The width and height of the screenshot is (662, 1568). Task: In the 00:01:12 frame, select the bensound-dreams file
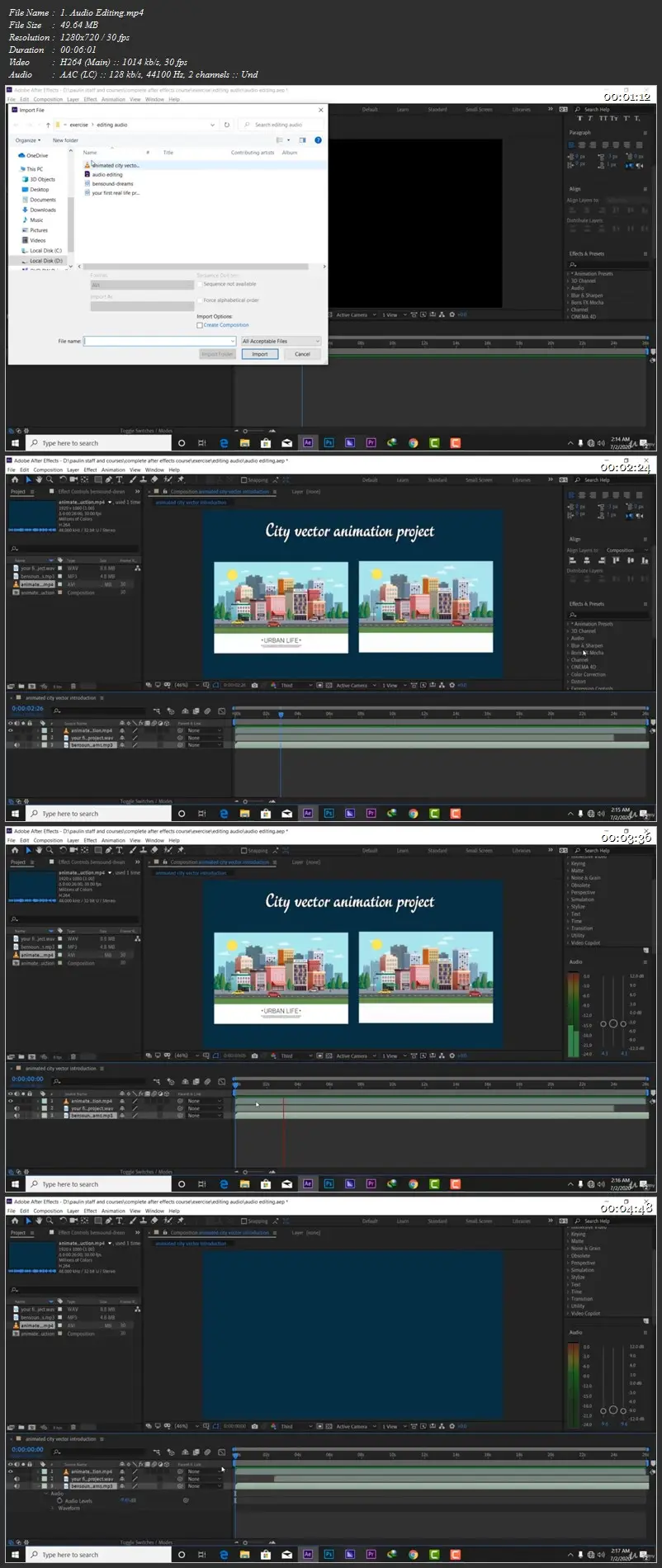pyautogui.click(x=112, y=184)
